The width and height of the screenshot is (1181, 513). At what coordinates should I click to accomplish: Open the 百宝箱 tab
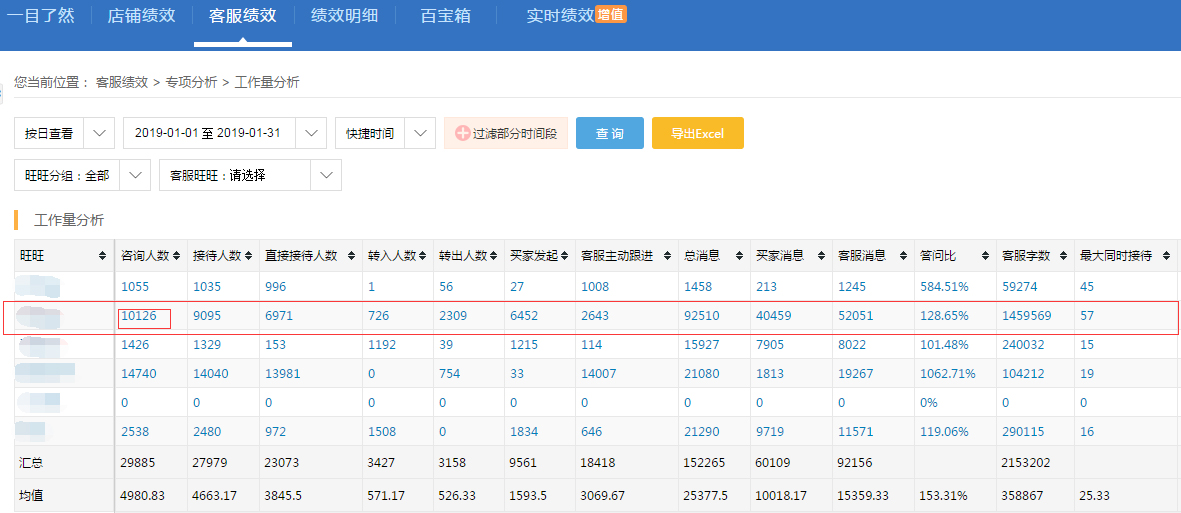(446, 16)
